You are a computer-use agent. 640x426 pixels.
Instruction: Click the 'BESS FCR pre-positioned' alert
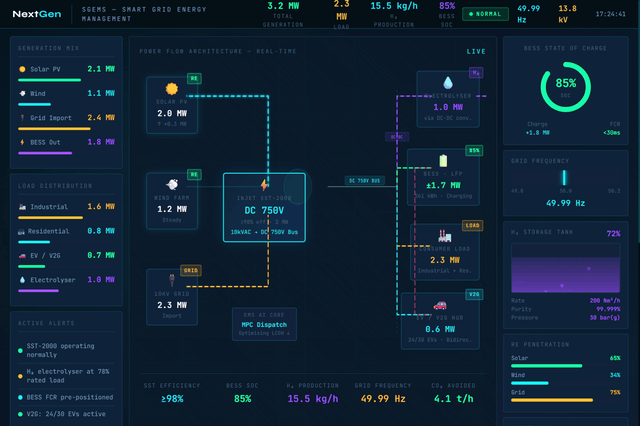66,397
